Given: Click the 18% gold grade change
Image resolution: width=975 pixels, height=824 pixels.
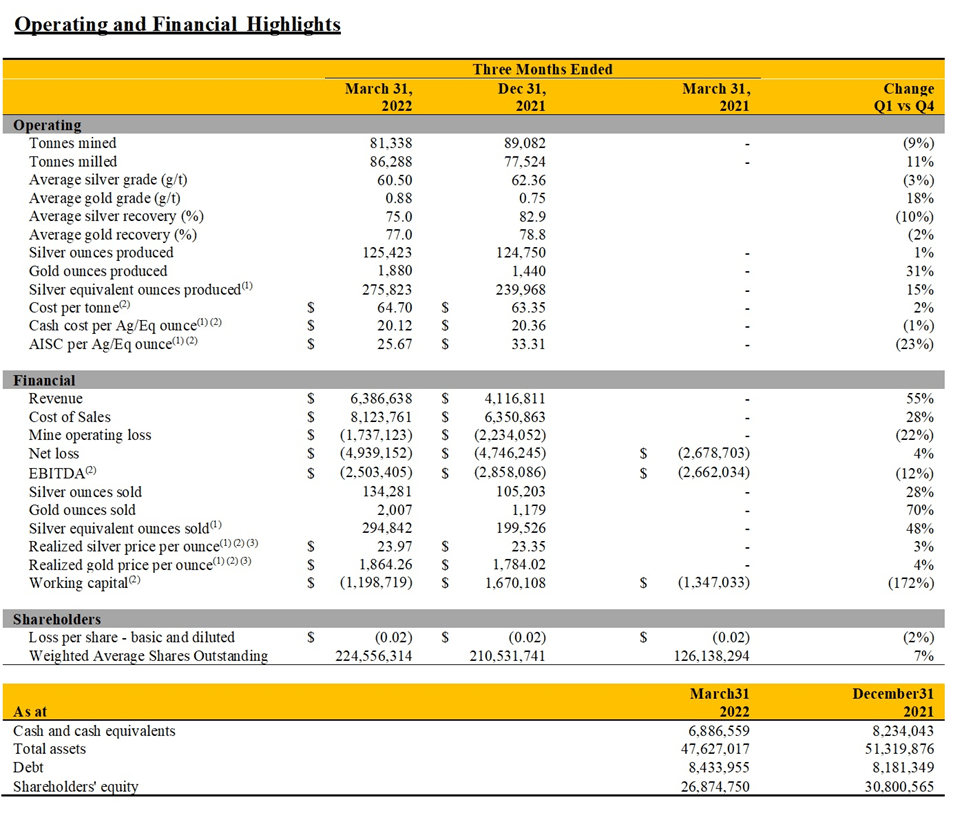Looking at the screenshot, I should pyautogui.click(x=920, y=198).
